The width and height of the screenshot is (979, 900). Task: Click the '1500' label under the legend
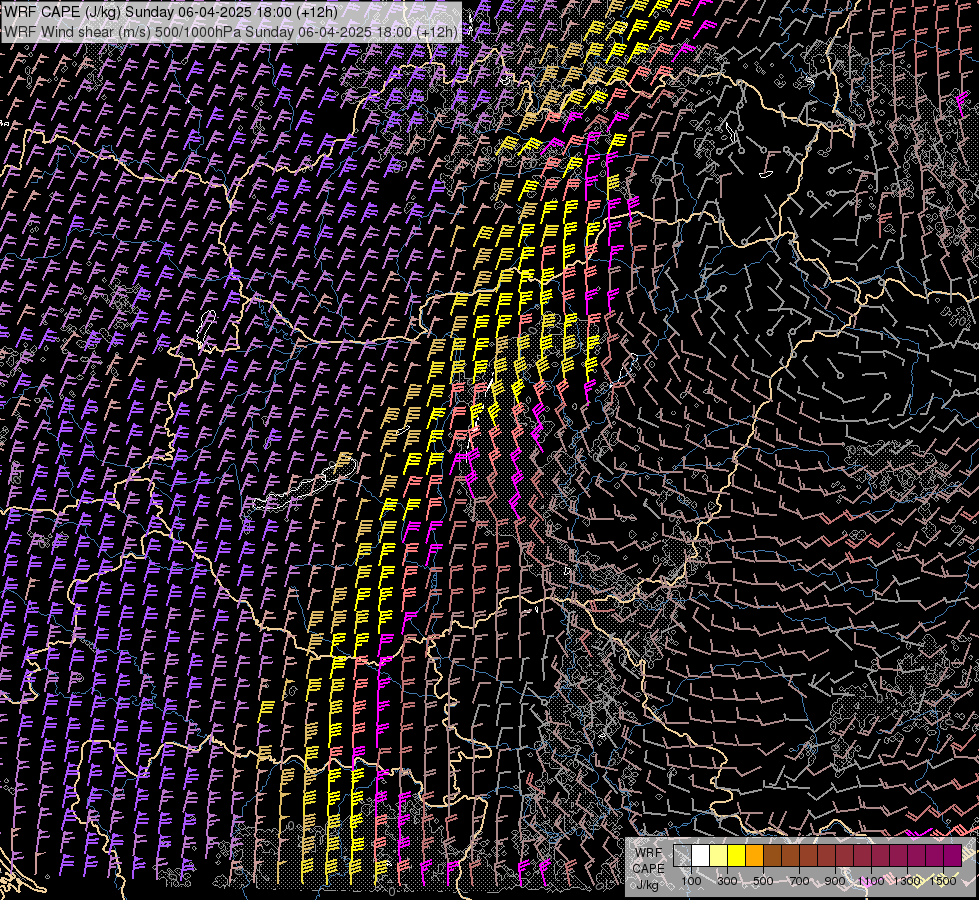coord(943,881)
